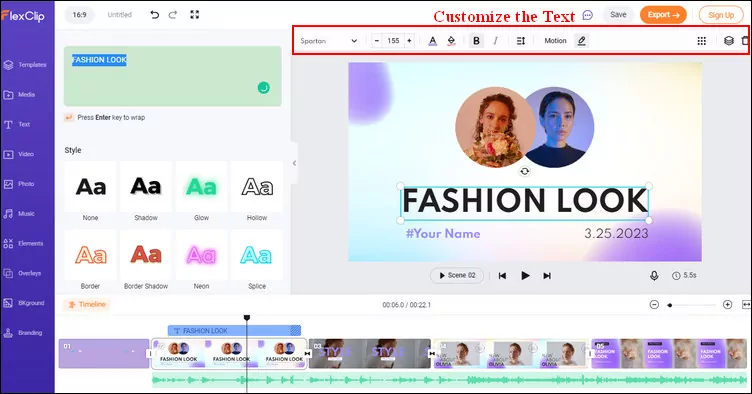Click the Sign Up button
The image size is (752, 394).
pyautogui.click(x=721, y=15)
